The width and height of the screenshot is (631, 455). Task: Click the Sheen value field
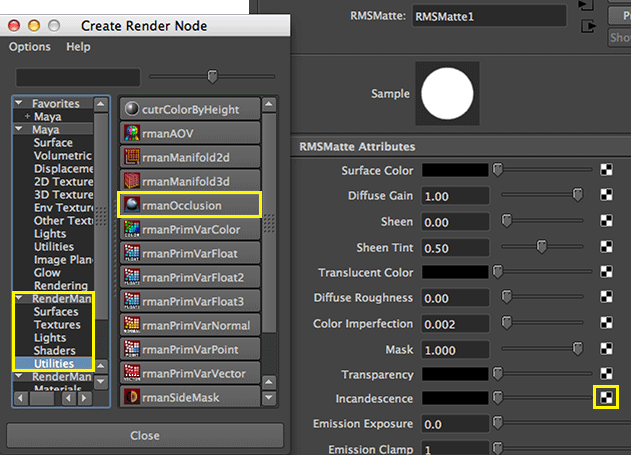(x=455, y=222)
